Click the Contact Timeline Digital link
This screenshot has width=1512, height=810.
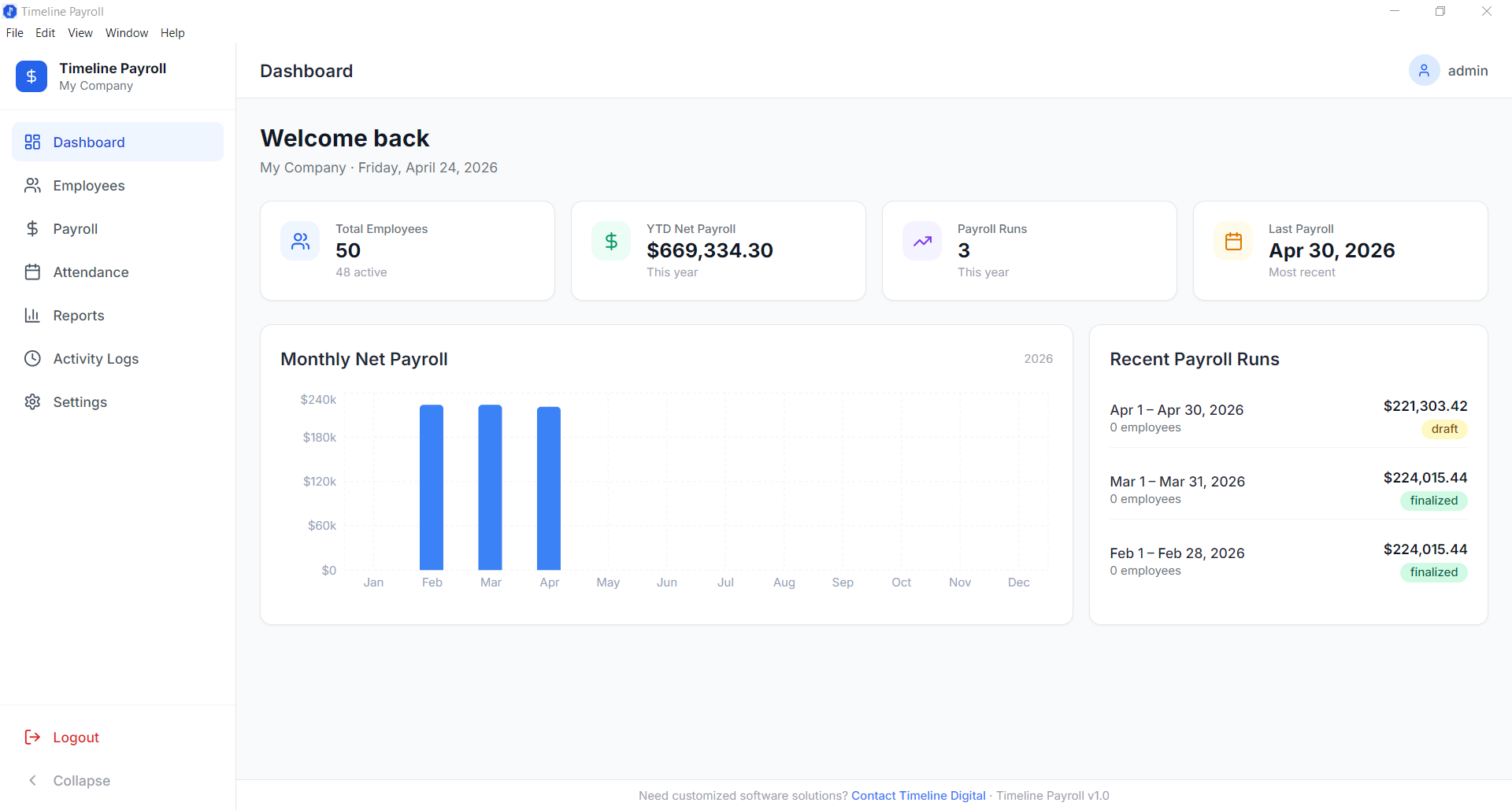click(x=918, y=795)
